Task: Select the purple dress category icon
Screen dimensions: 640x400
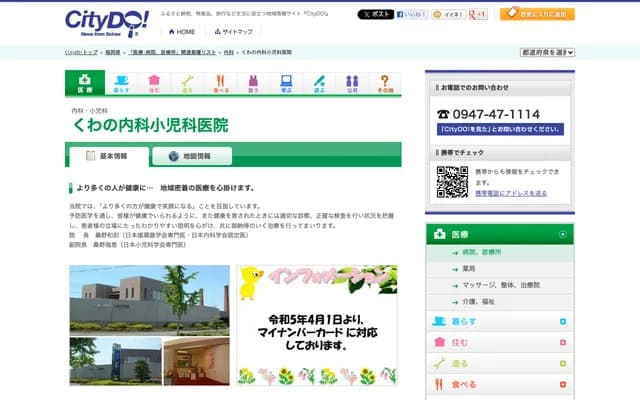Action: [x=253, y=84]
